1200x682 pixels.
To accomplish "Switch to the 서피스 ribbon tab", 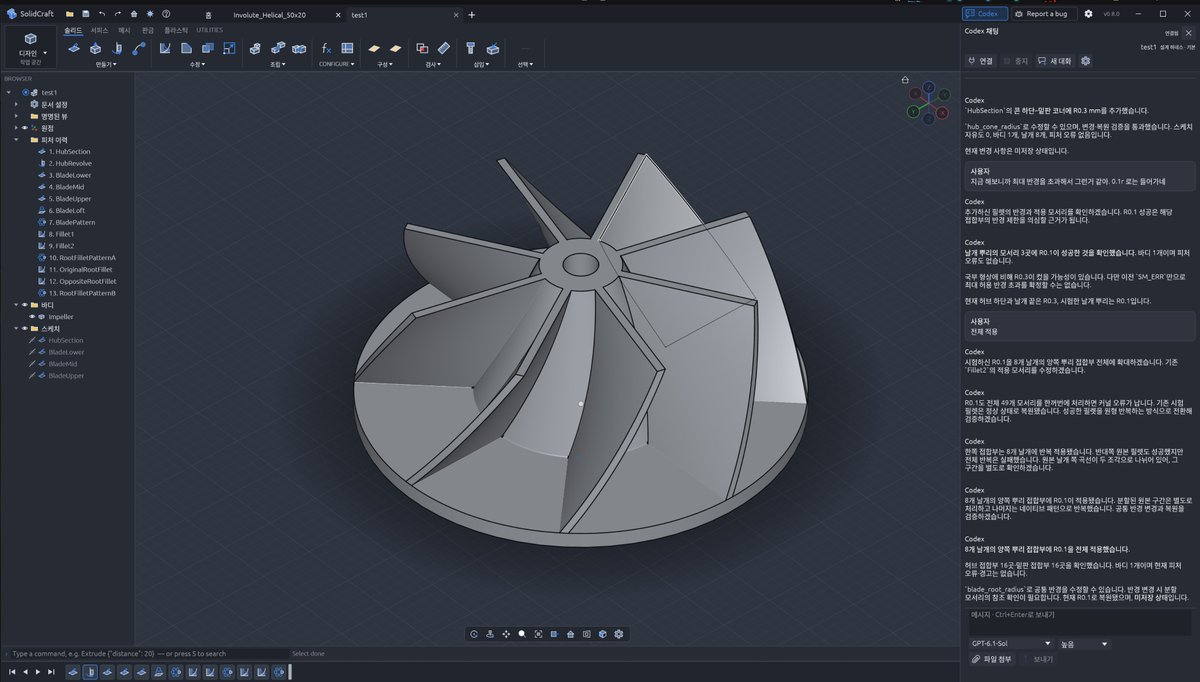I will pyautogui.click(x=99, y=30).
